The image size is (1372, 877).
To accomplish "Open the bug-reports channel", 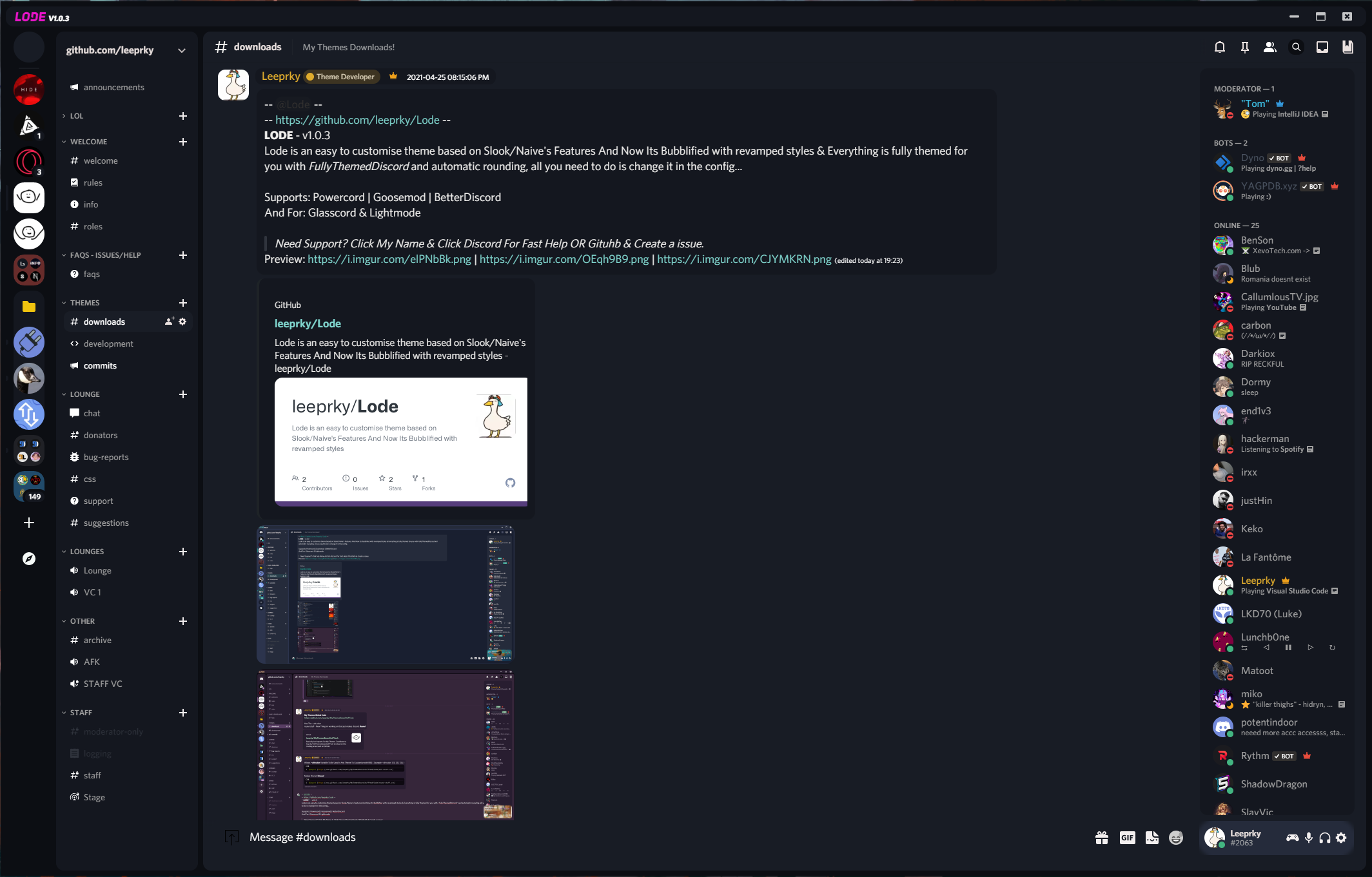I will click(106, 457).
